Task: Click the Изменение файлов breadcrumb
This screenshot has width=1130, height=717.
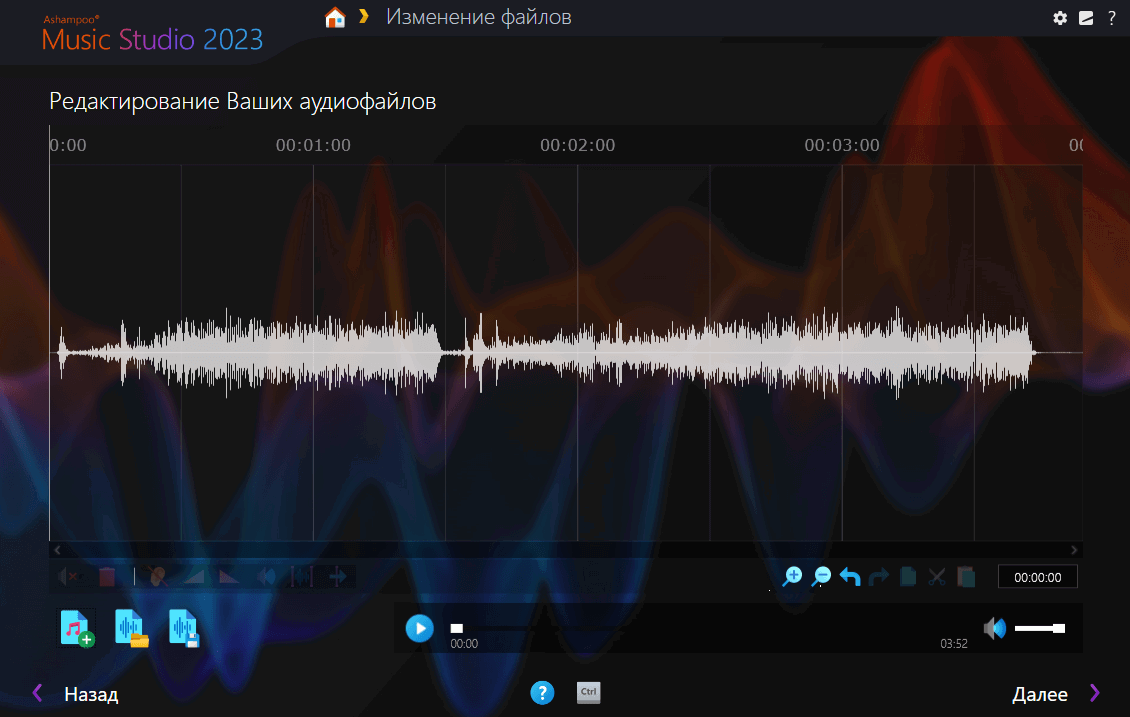Action: tap(479, 17)
